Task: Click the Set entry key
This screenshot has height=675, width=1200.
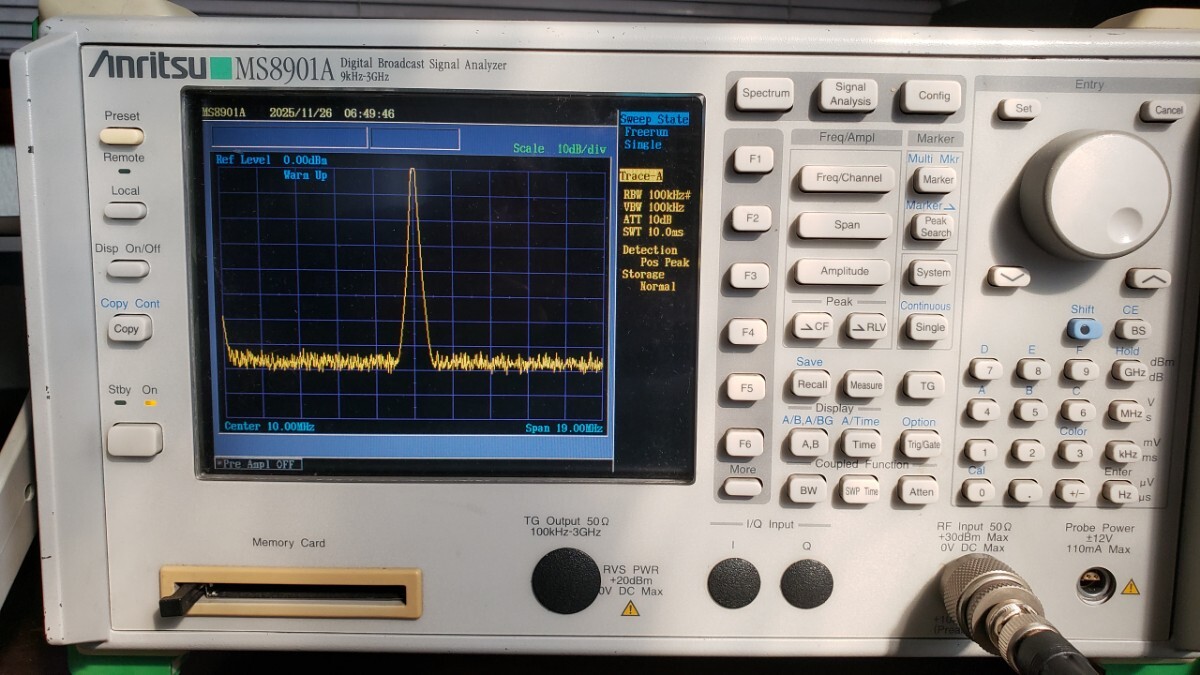Action: 1018,109
